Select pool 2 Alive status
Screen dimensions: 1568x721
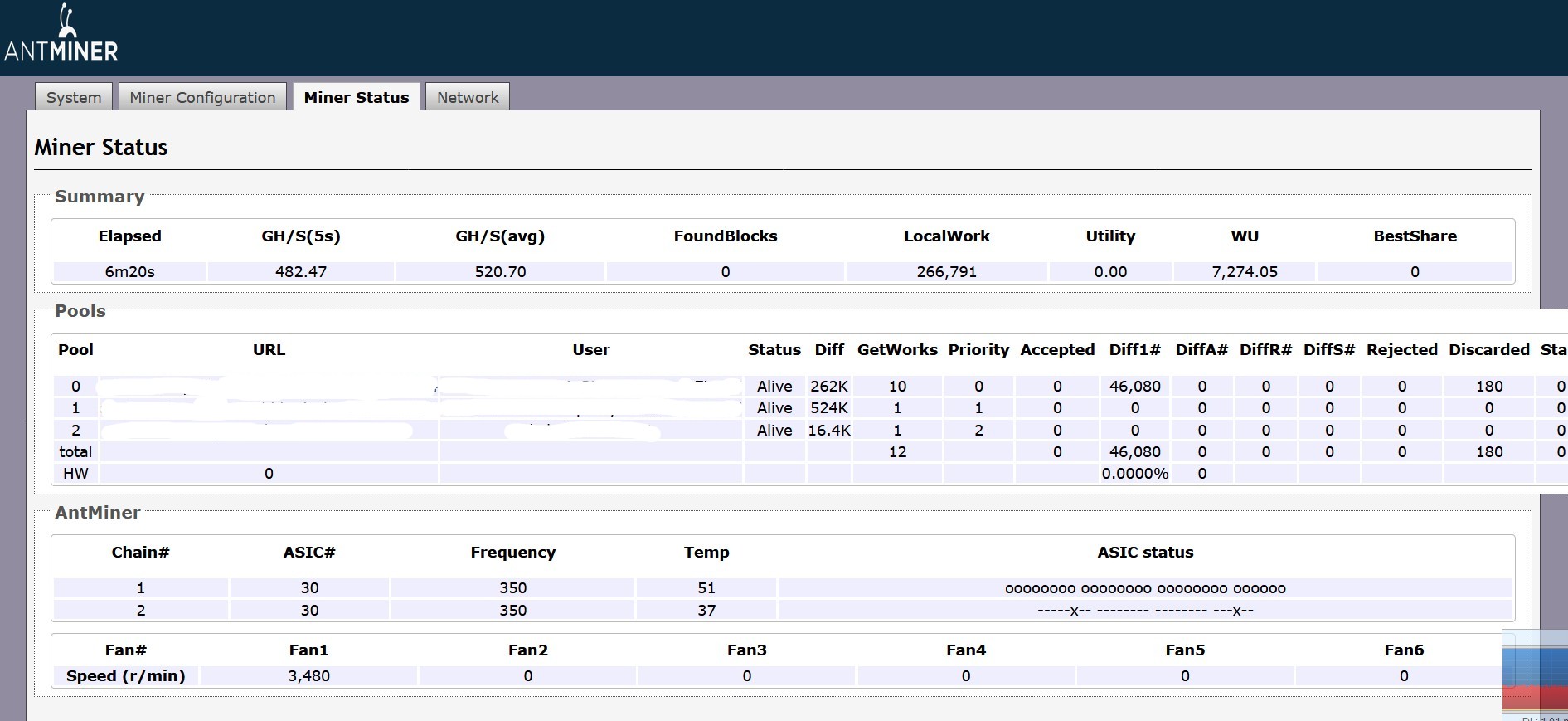[x=774, y=431]
